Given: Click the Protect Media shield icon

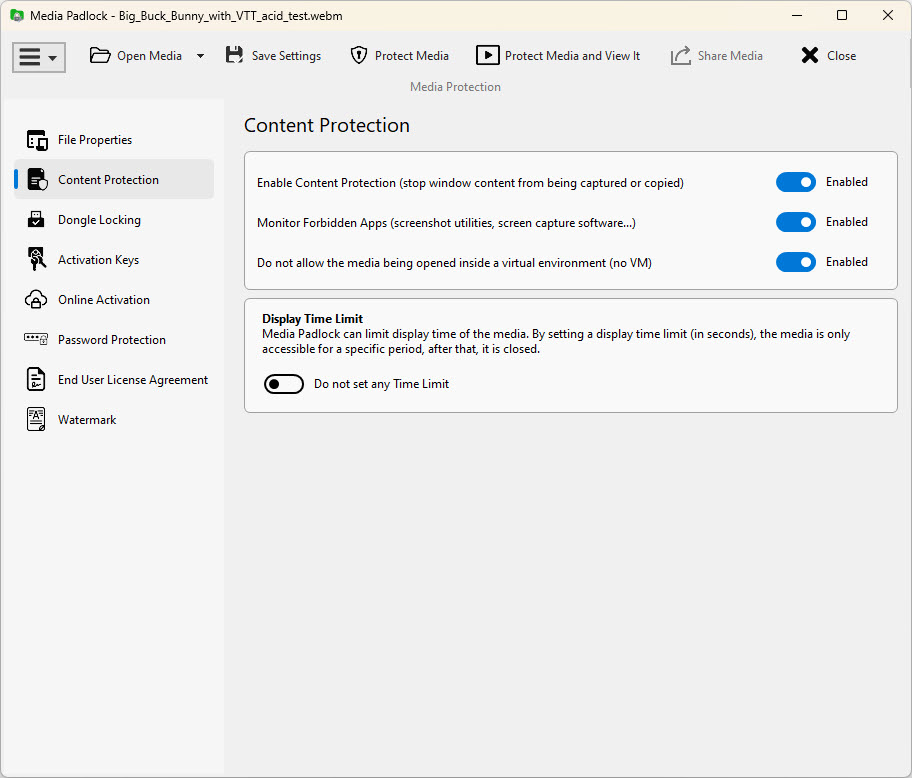Looking at the screenshot, I should (359, 56).
